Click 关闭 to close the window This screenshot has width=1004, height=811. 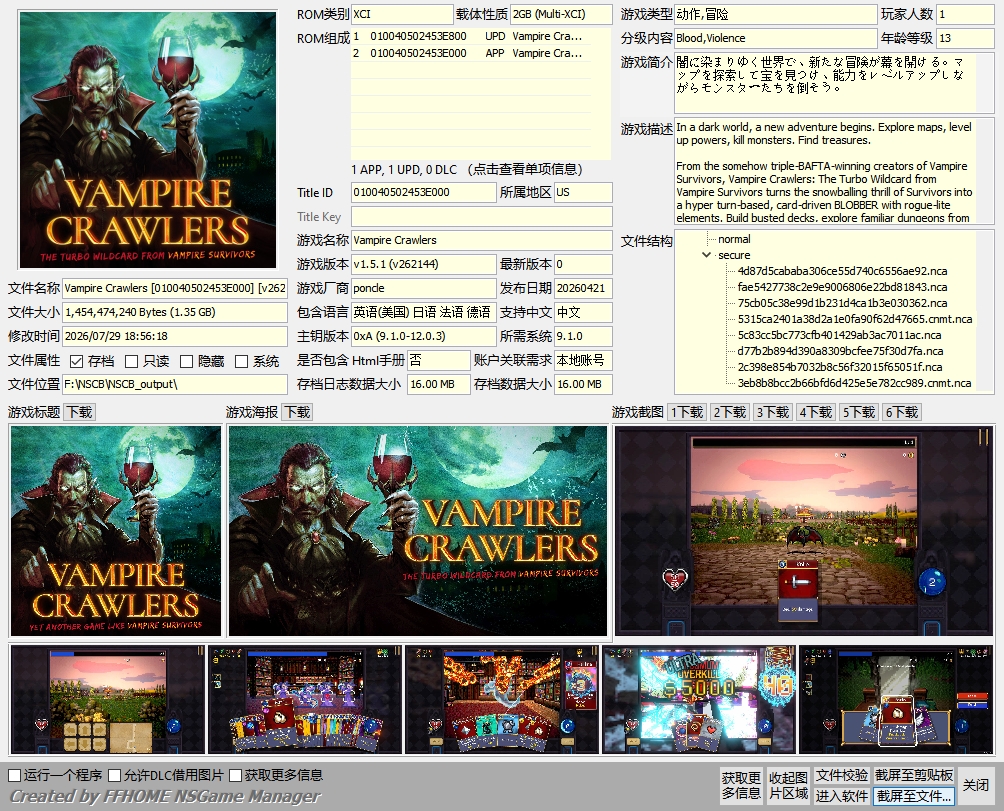[x=976, y=785]
